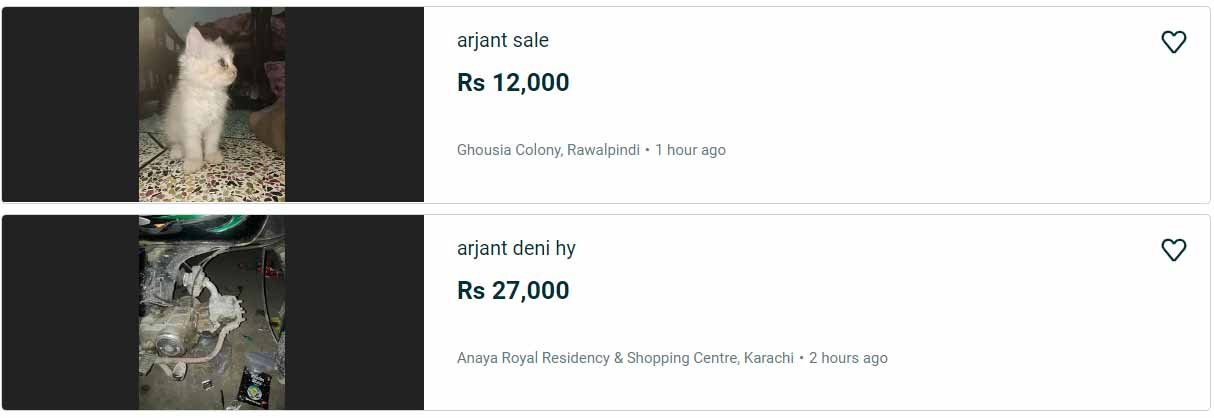Click the Rs 27,000 price
Screen dimensions: 1214x418
point(513,291)
